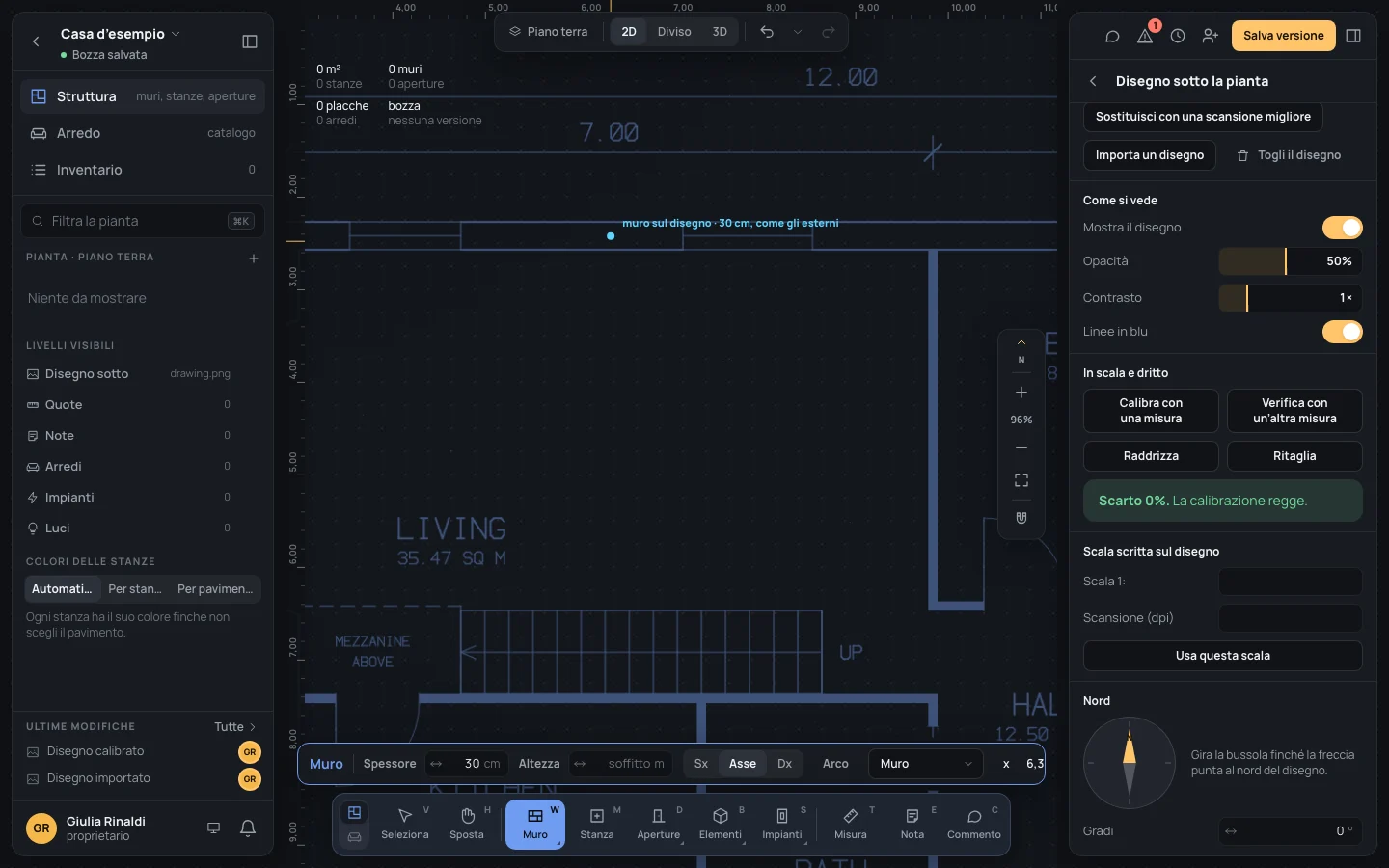The height and width of the screenshot is (868, 1389).
Task: Choose the Stanza room tool
Action: (597, 824)
